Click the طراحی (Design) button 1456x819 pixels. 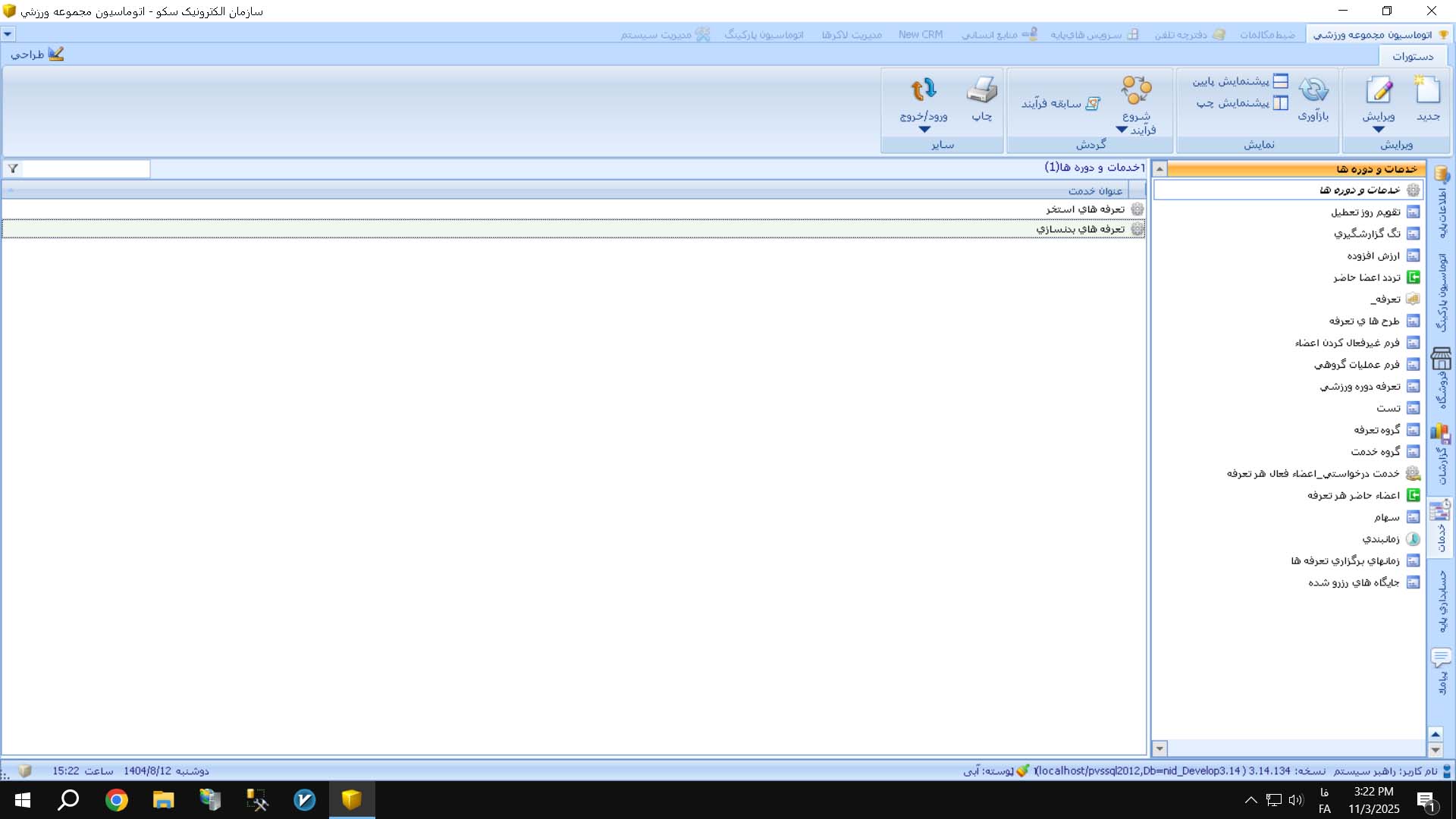37,54
